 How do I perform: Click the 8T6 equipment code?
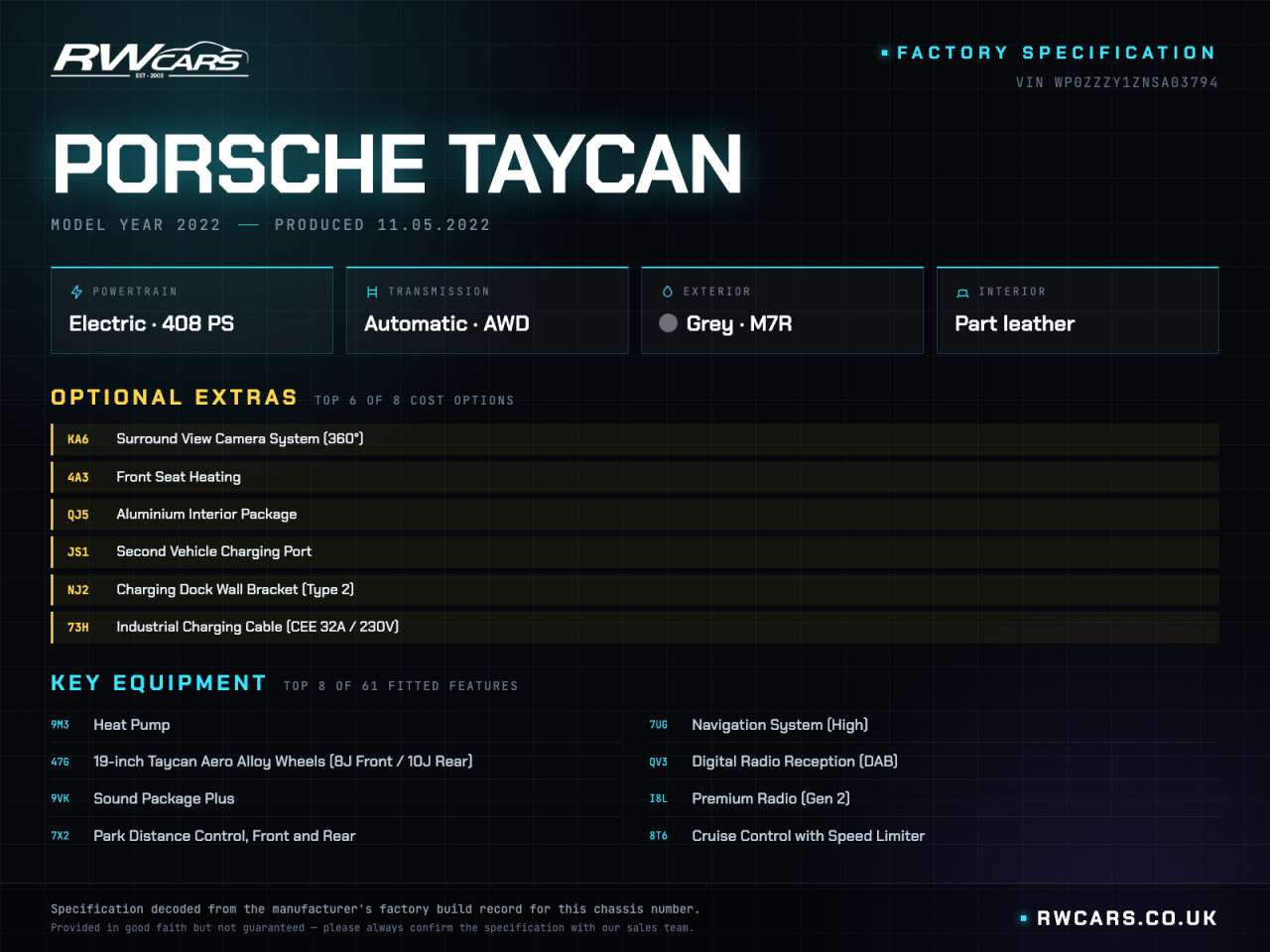[x=659, y=836]
